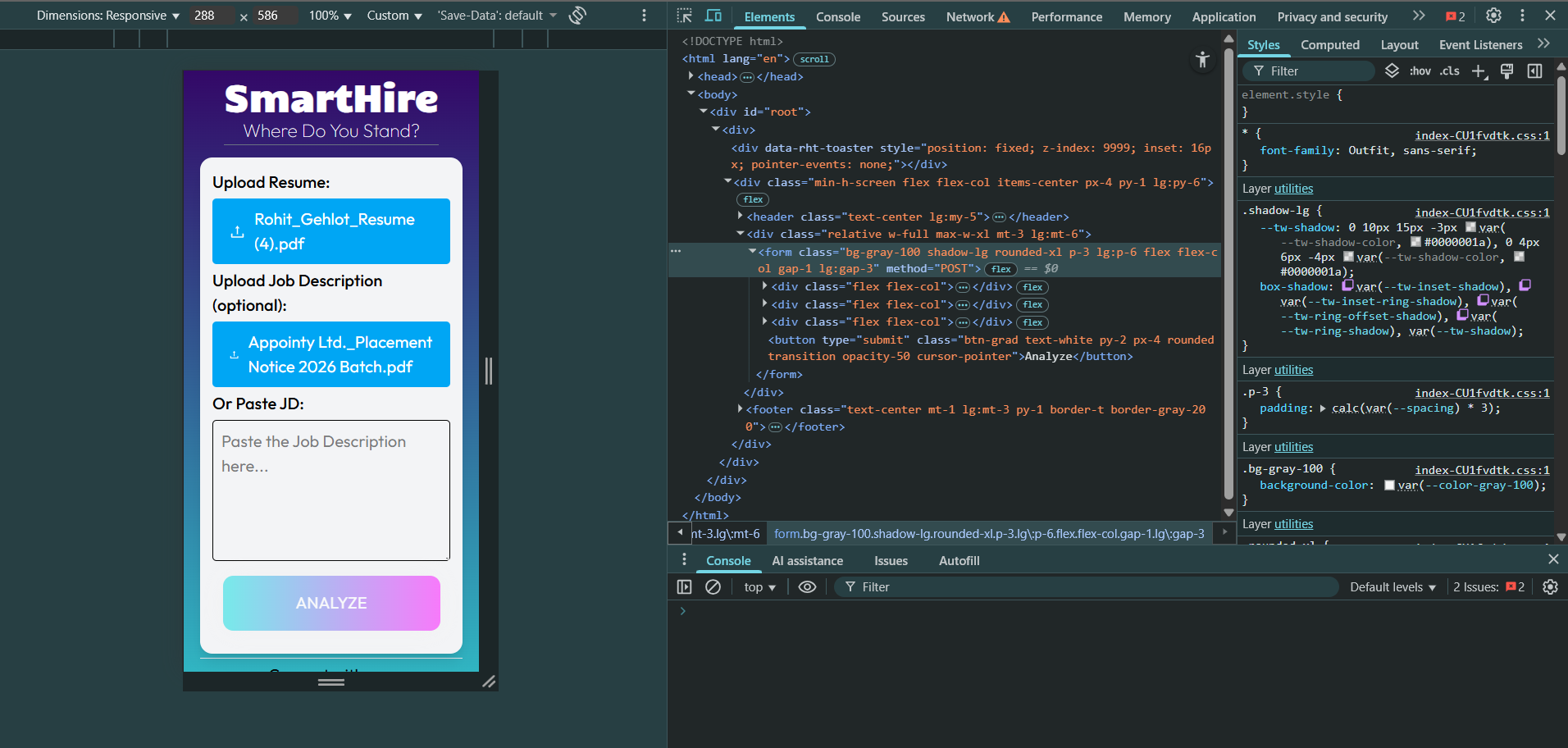Open DevTools settings gear
The width and height of the screenshot is (1568, 748).
coord(1494,16)
